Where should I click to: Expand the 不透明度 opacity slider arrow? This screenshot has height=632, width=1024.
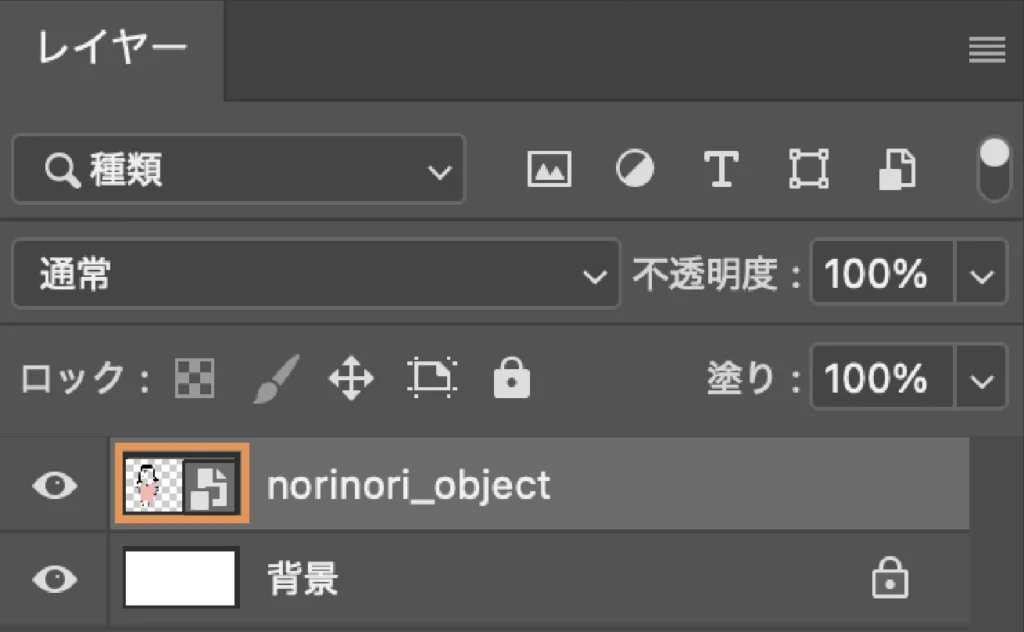(981, 273)
